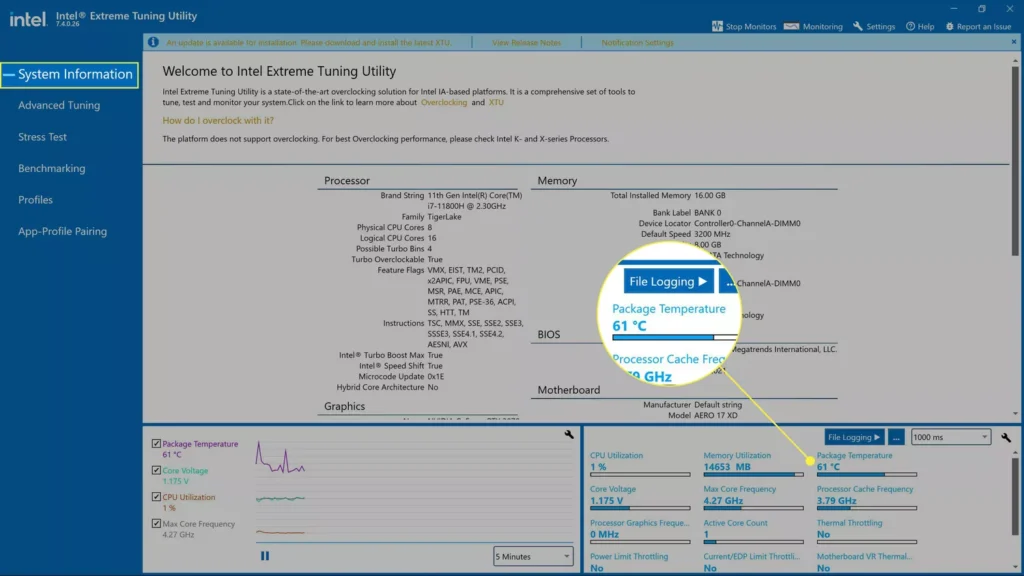Click the update available message
The height and width of the screenshot is (576, 1024).
coord(308,42)
